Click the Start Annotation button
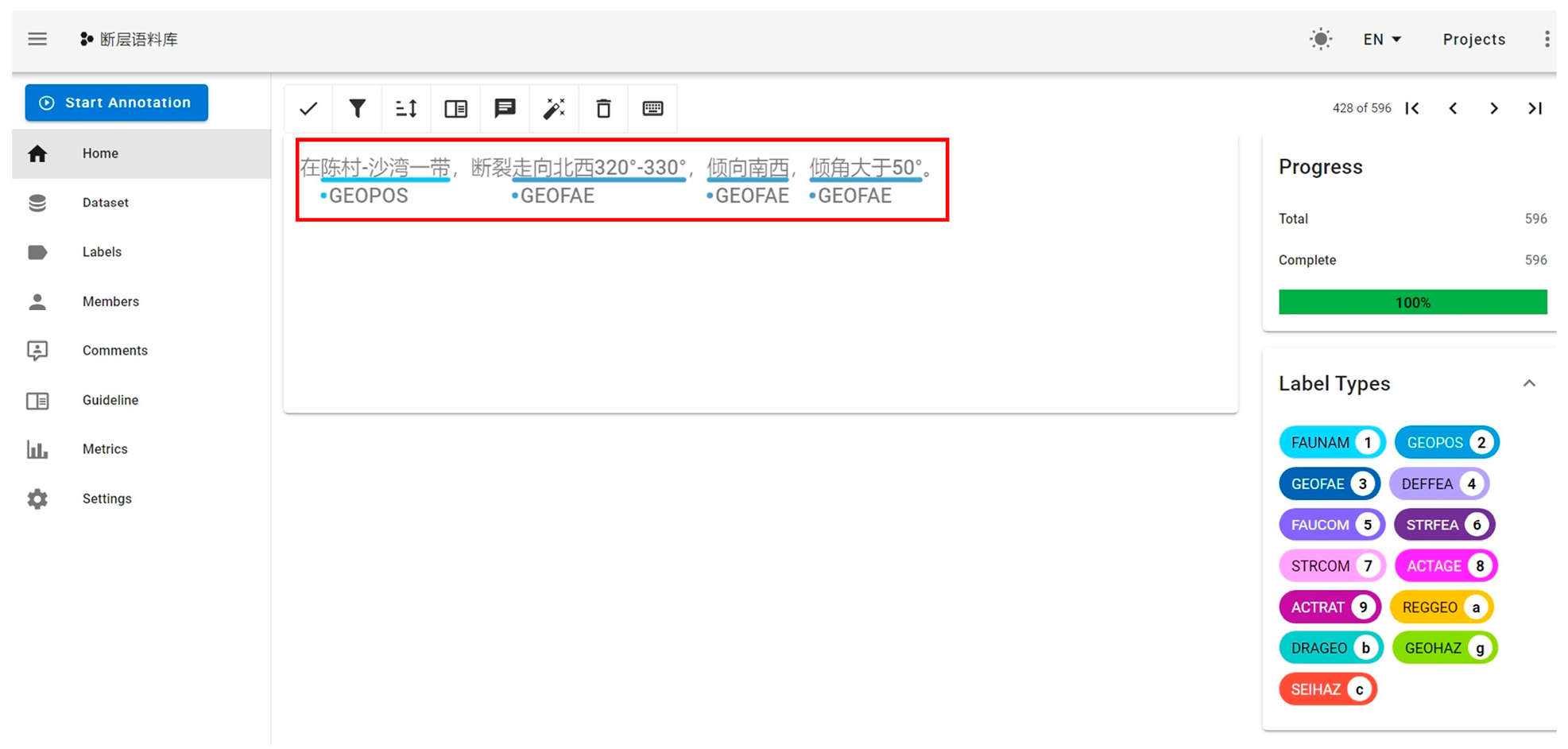Image resolution: width=1568 pixels, height=749 pixels. [117, 103]
